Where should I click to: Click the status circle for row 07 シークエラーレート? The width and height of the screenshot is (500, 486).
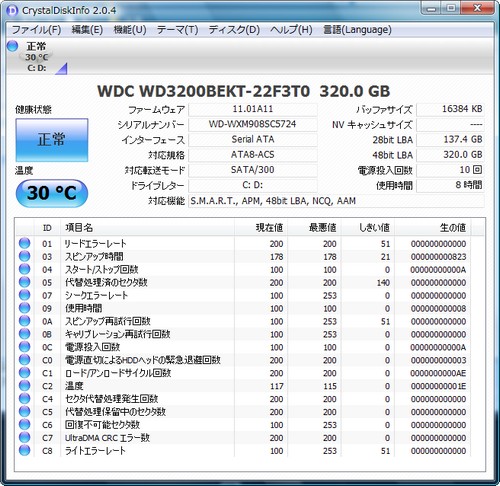pos(24,295)
